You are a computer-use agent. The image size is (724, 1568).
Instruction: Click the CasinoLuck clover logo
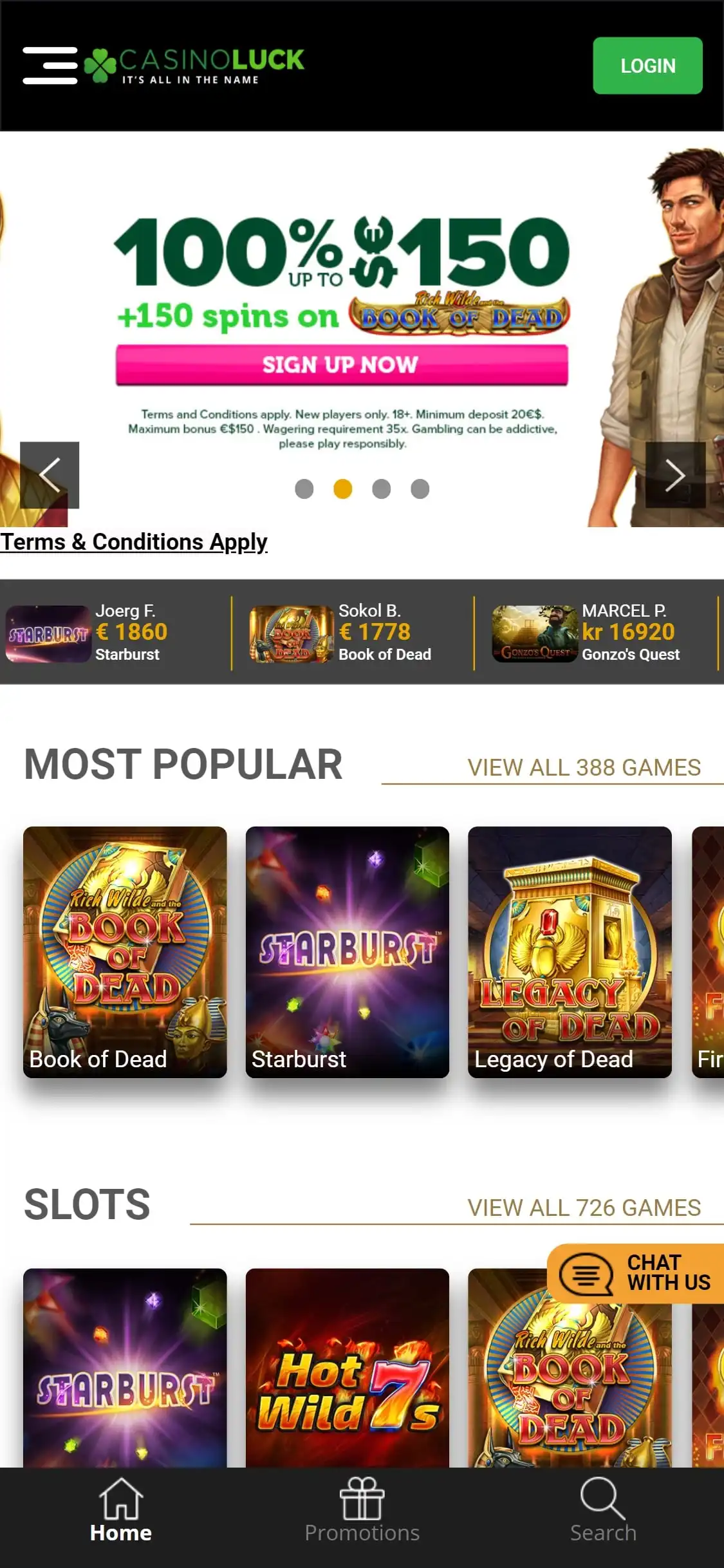coord(194,66)
